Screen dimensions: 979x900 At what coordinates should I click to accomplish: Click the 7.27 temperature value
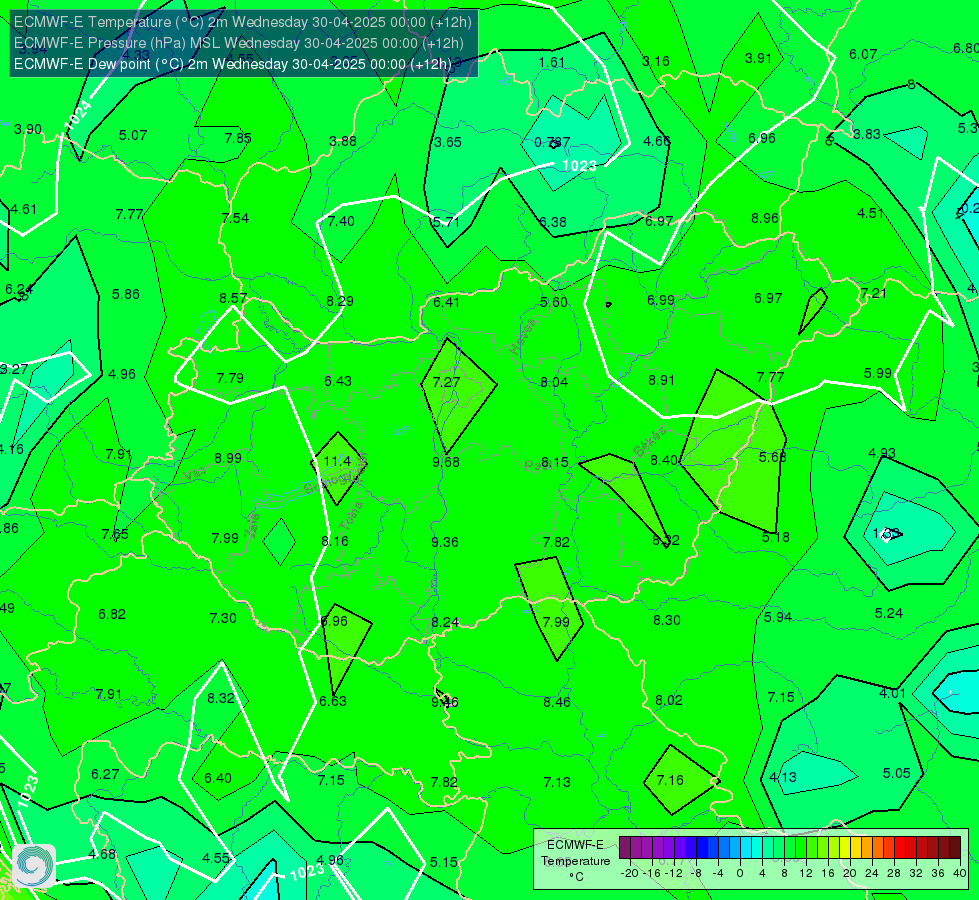(446, 382)
